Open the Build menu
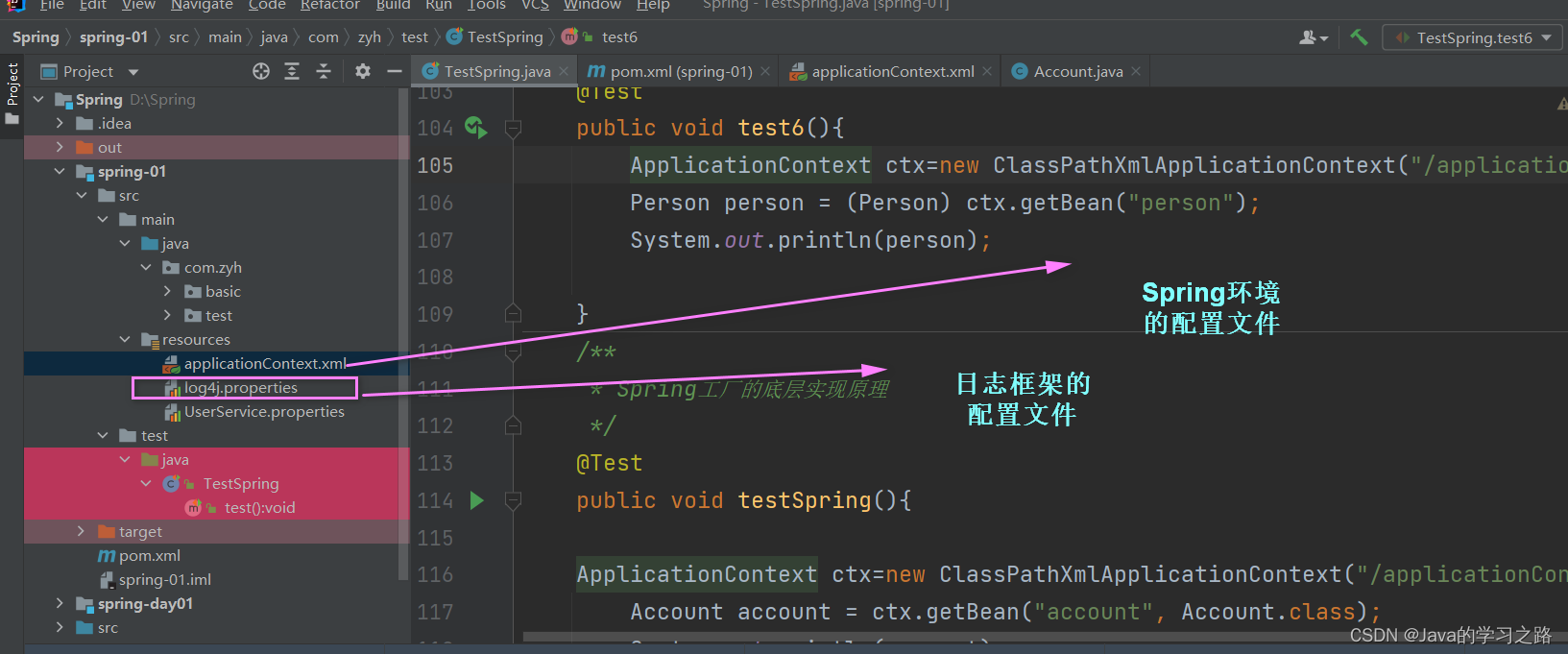This screenshot has height=654, width=1568. point(393,5)
